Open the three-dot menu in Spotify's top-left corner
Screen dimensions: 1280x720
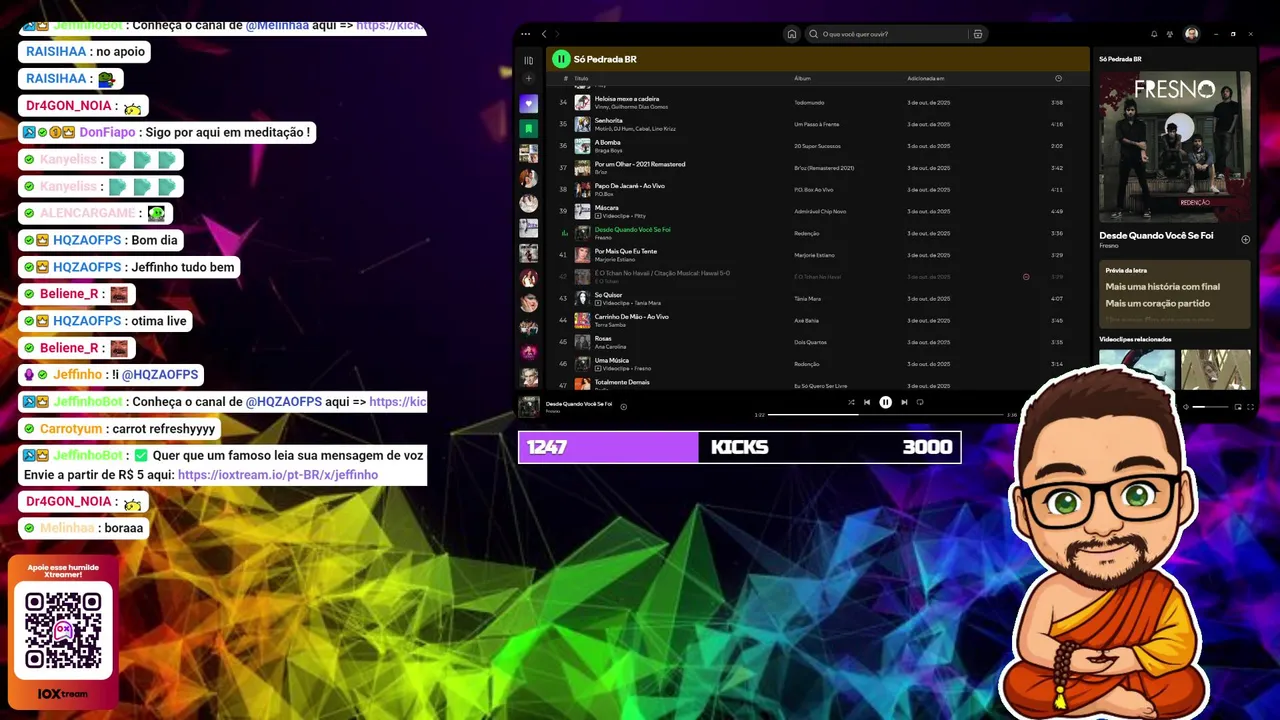[527, 34]
